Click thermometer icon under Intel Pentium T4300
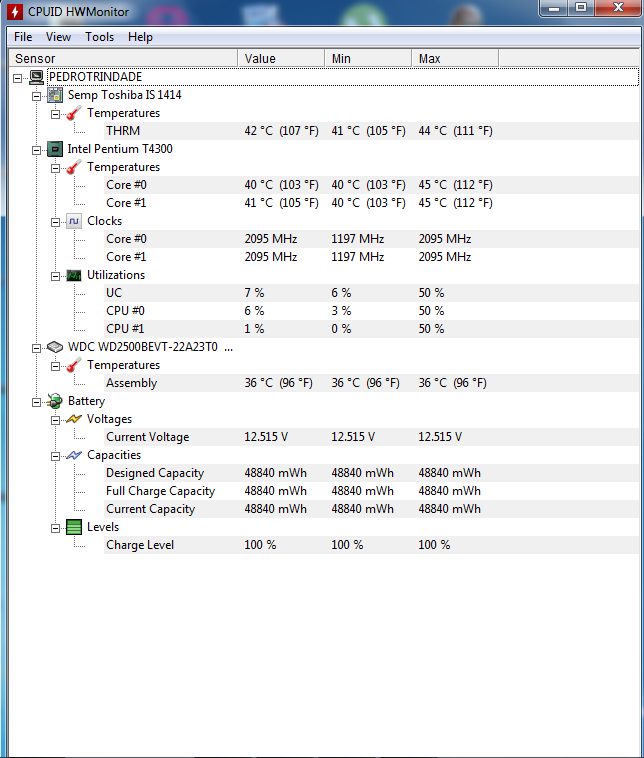The image size is (644, 758). point(73,167)
